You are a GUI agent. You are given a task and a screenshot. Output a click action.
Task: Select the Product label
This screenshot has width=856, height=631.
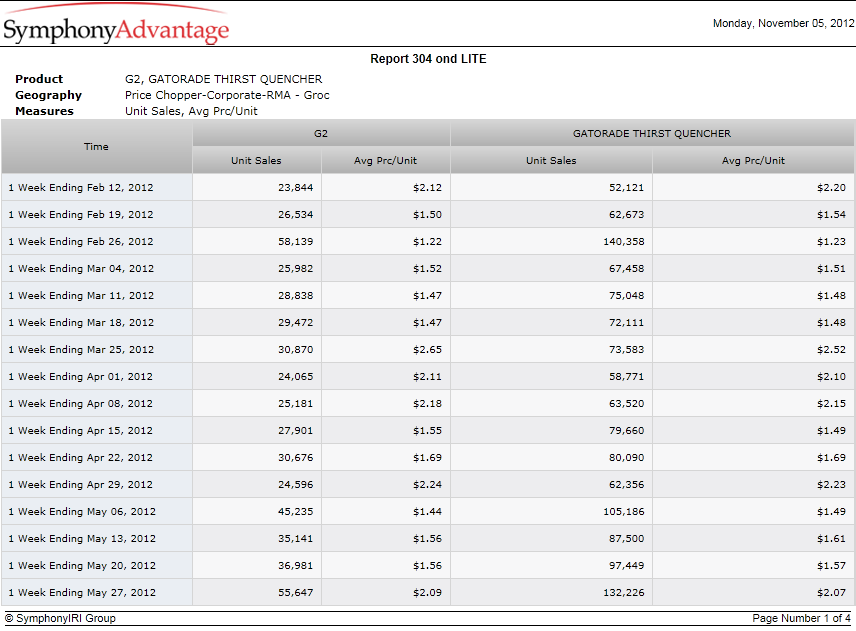click(x=39, y=79)
